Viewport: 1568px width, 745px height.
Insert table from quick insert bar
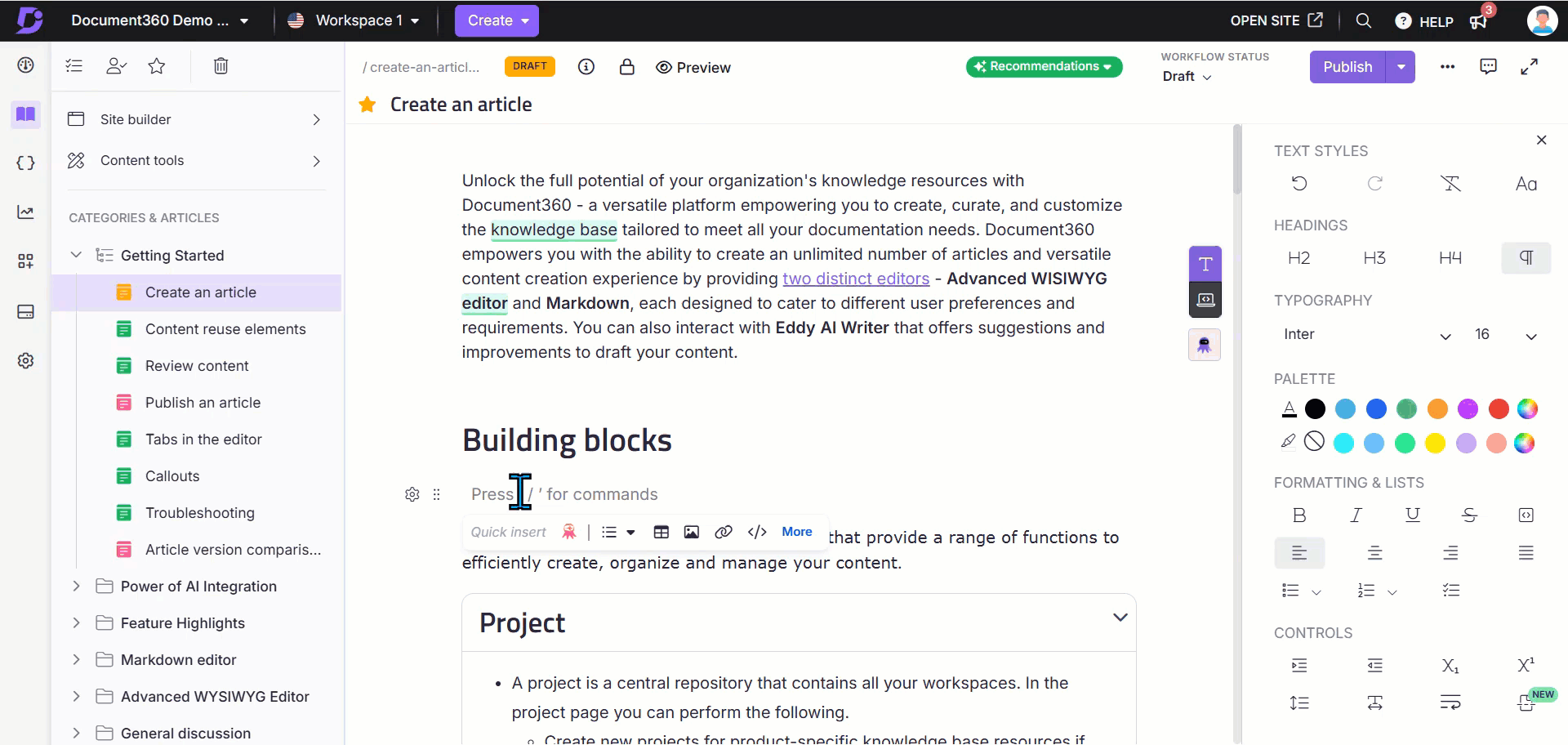(661, 532)
